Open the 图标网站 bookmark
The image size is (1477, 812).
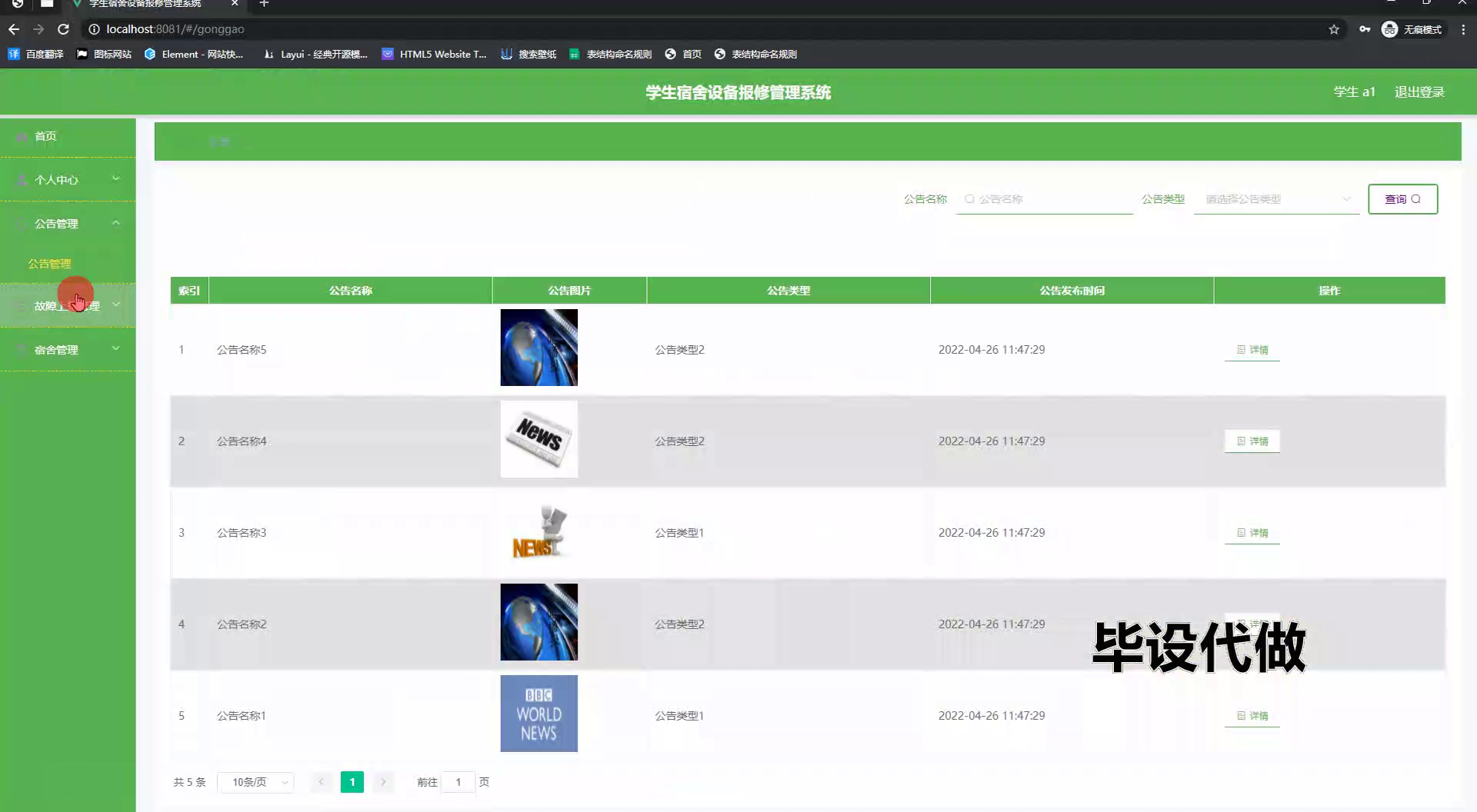[104, 54]
